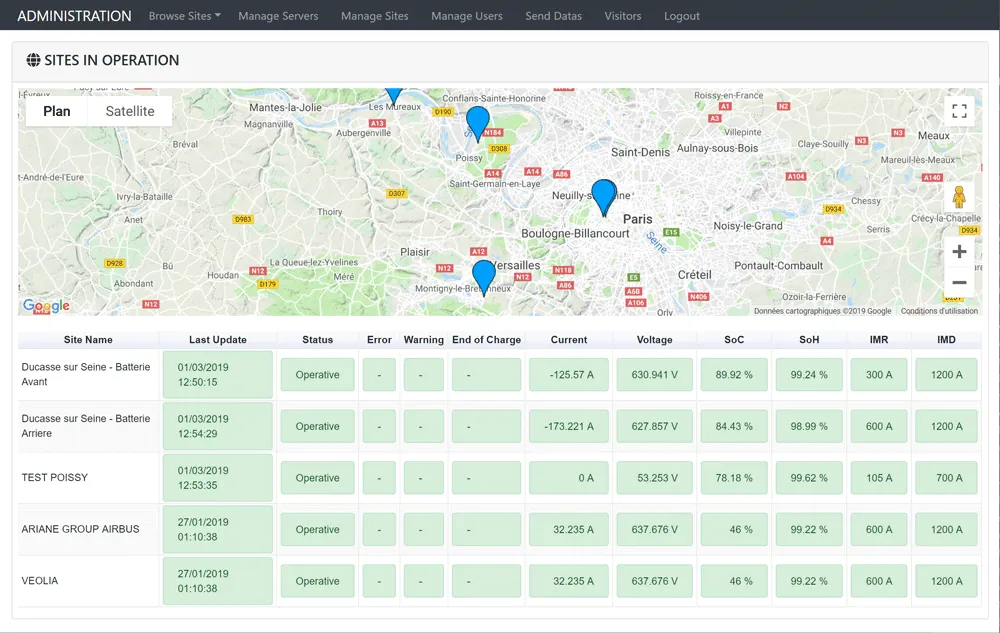Click the ADMINISTRATION brand link

click(x=74, y=16)
